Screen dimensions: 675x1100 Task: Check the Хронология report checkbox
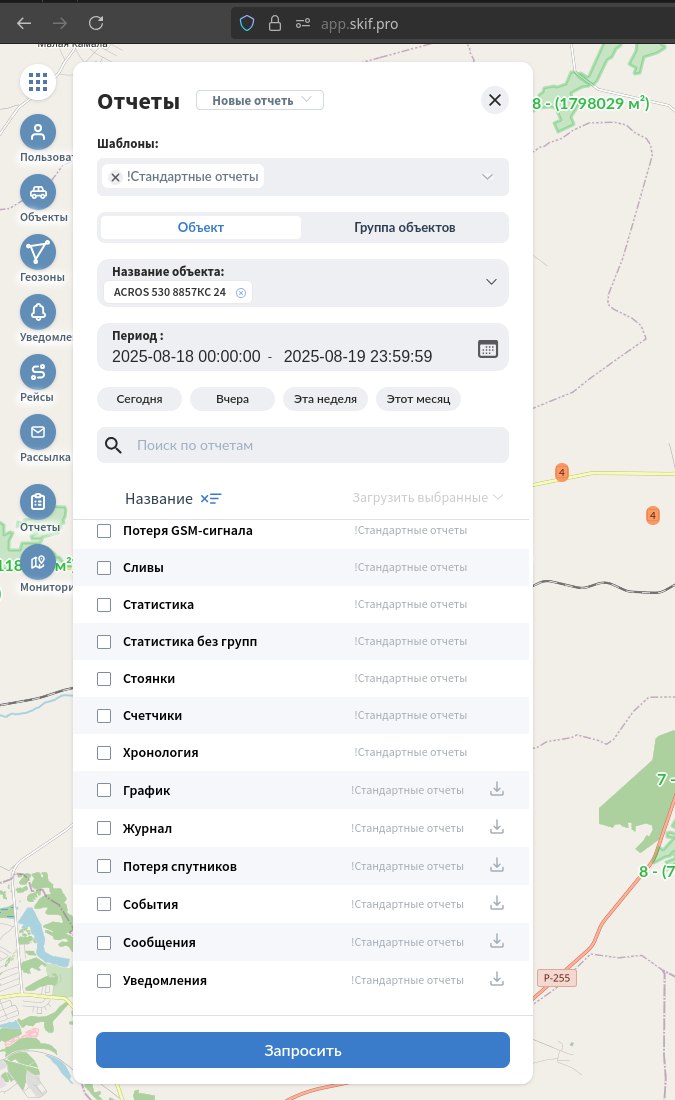(104, 753)
